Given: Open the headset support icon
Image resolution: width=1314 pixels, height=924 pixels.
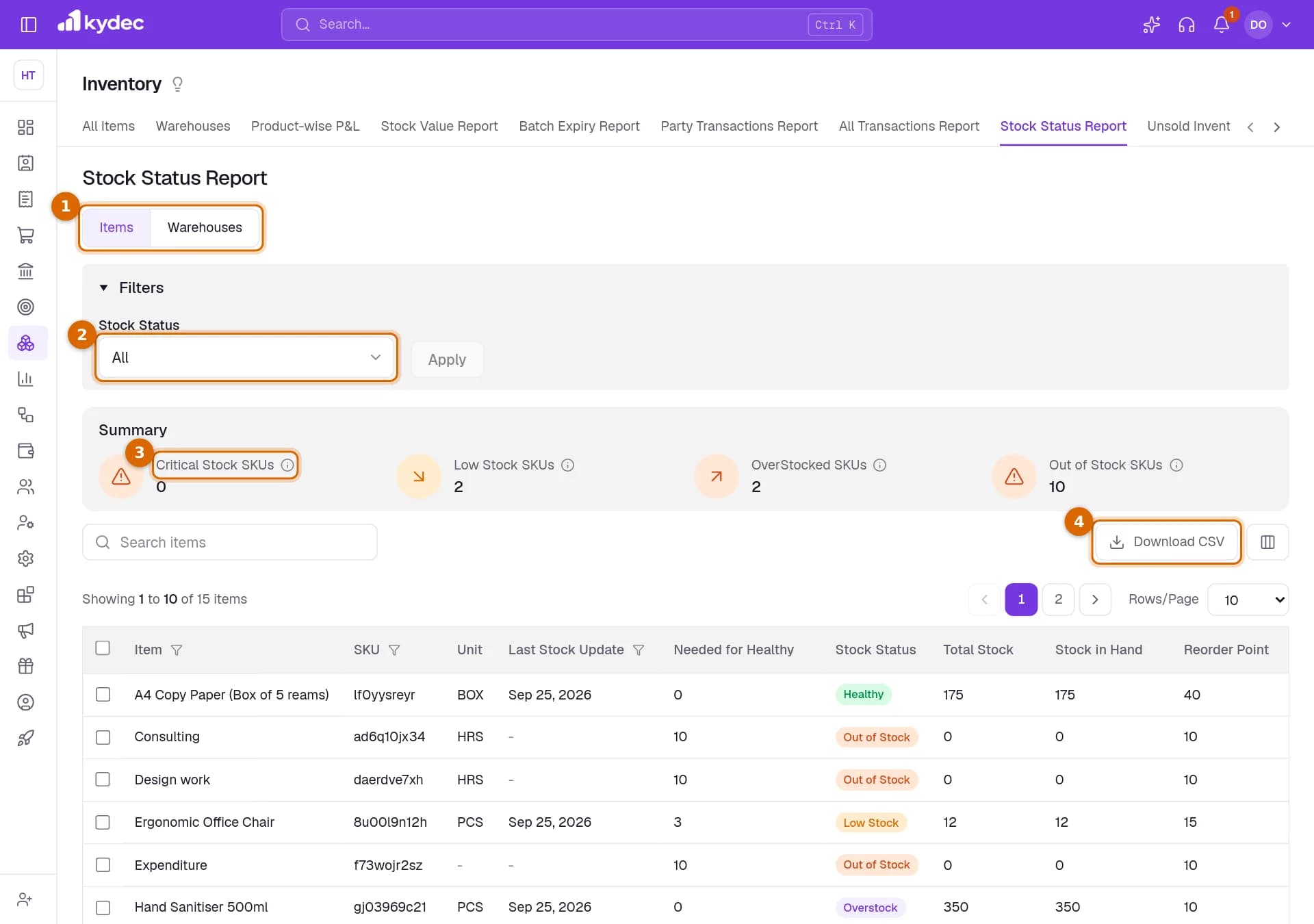Looking at the screenshot, I should (1186, 25).
